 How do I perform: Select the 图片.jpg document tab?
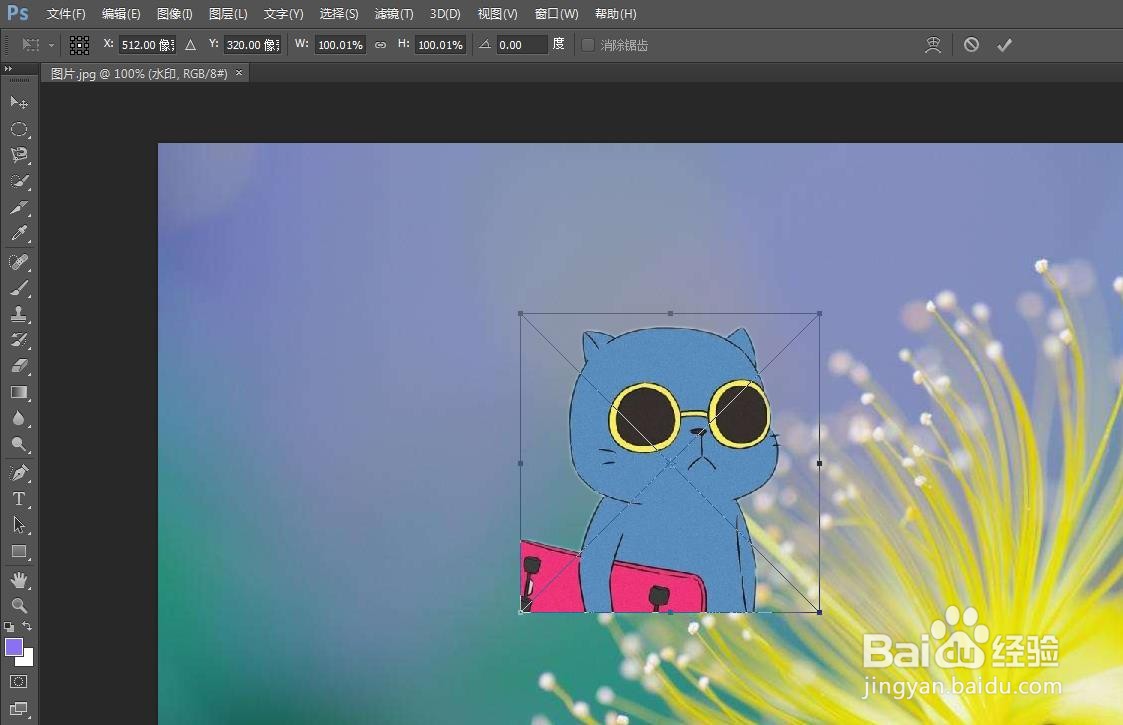tap(139, 73)
